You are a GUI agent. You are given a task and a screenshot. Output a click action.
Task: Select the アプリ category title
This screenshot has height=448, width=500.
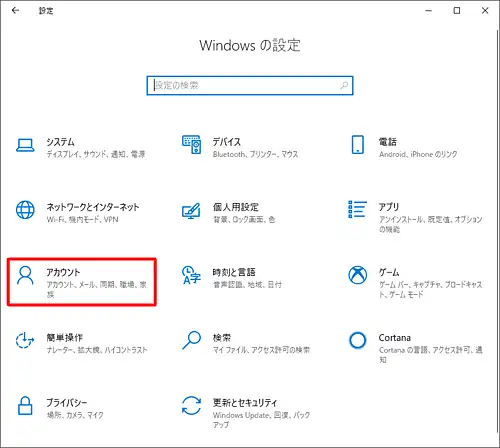pos(389,207)
